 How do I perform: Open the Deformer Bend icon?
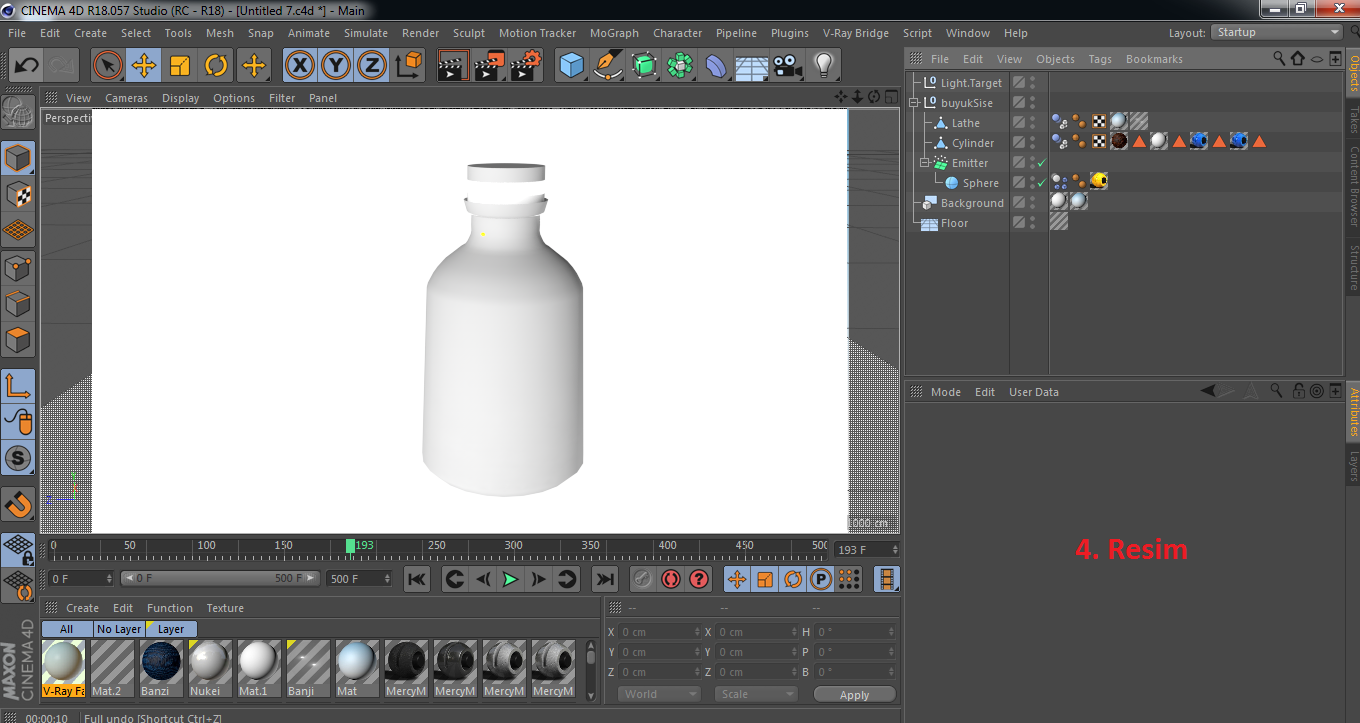tap(716, 66)
